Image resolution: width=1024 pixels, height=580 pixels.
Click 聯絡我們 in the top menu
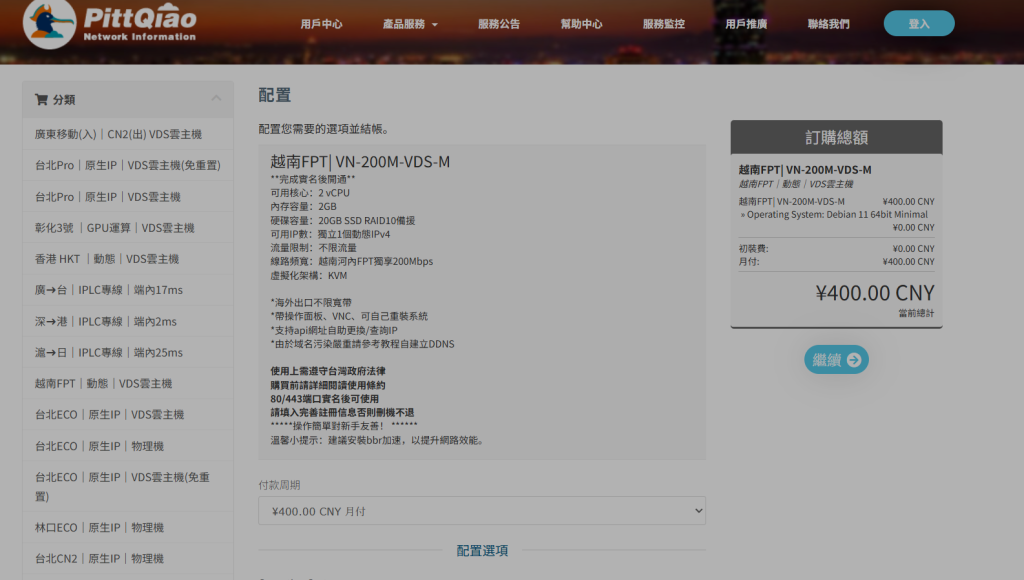[829, 24]
